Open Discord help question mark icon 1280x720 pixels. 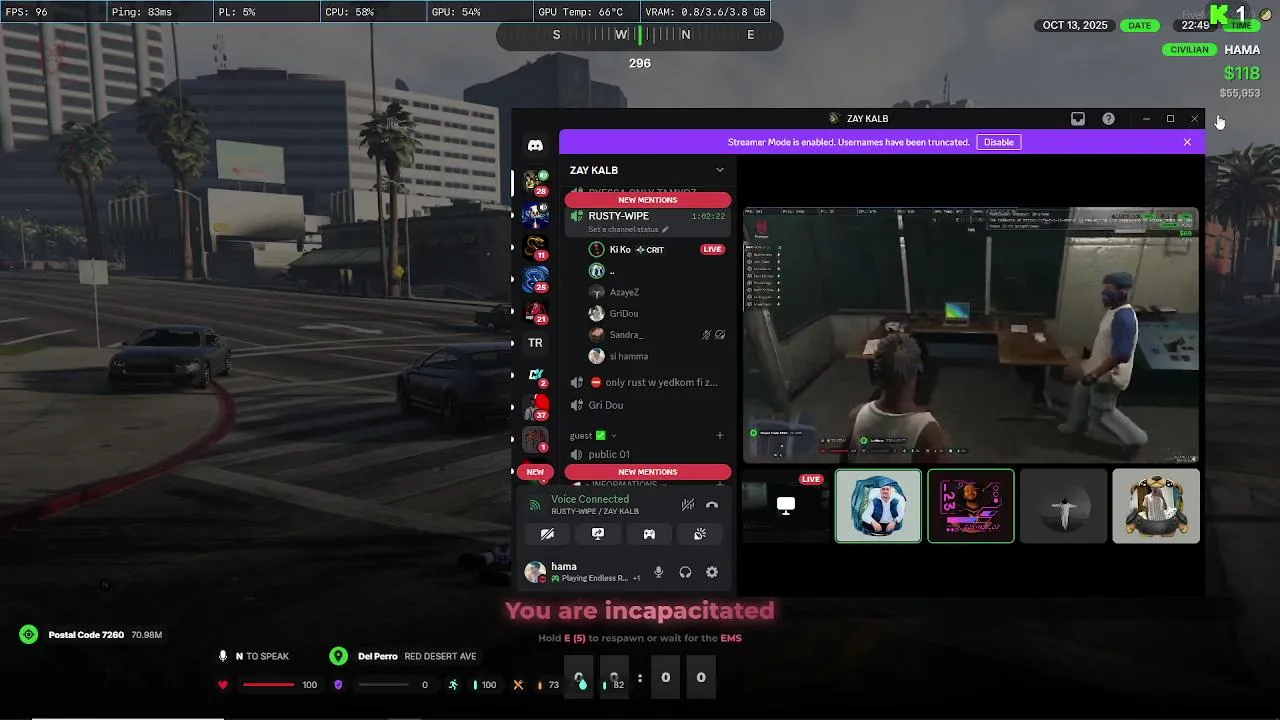[x=1109, y=119]
